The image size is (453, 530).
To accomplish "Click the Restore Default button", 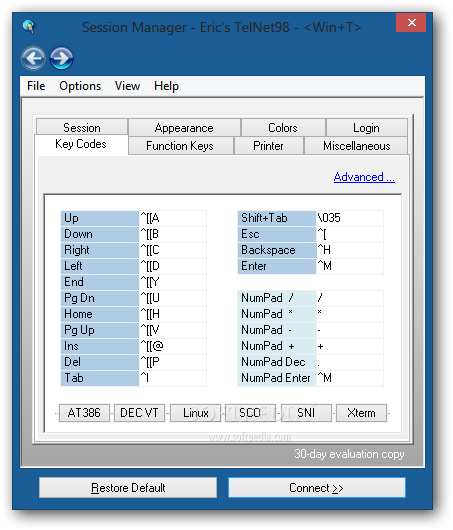I will (128, 487).
